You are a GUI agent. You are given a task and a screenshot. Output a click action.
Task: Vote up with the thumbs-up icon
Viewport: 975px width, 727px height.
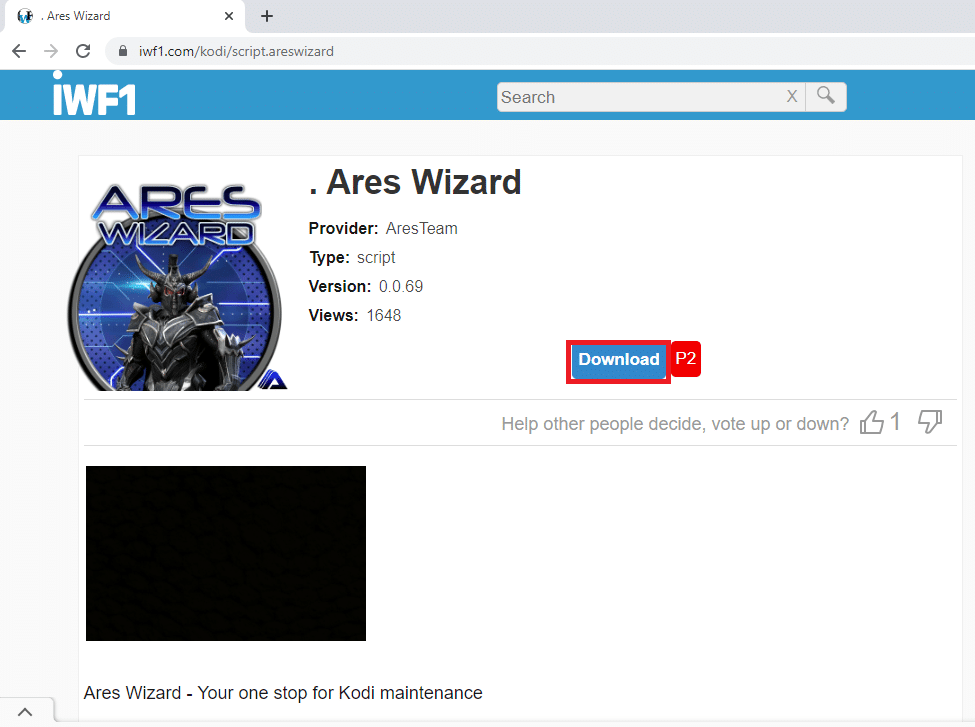coord(871,422)
